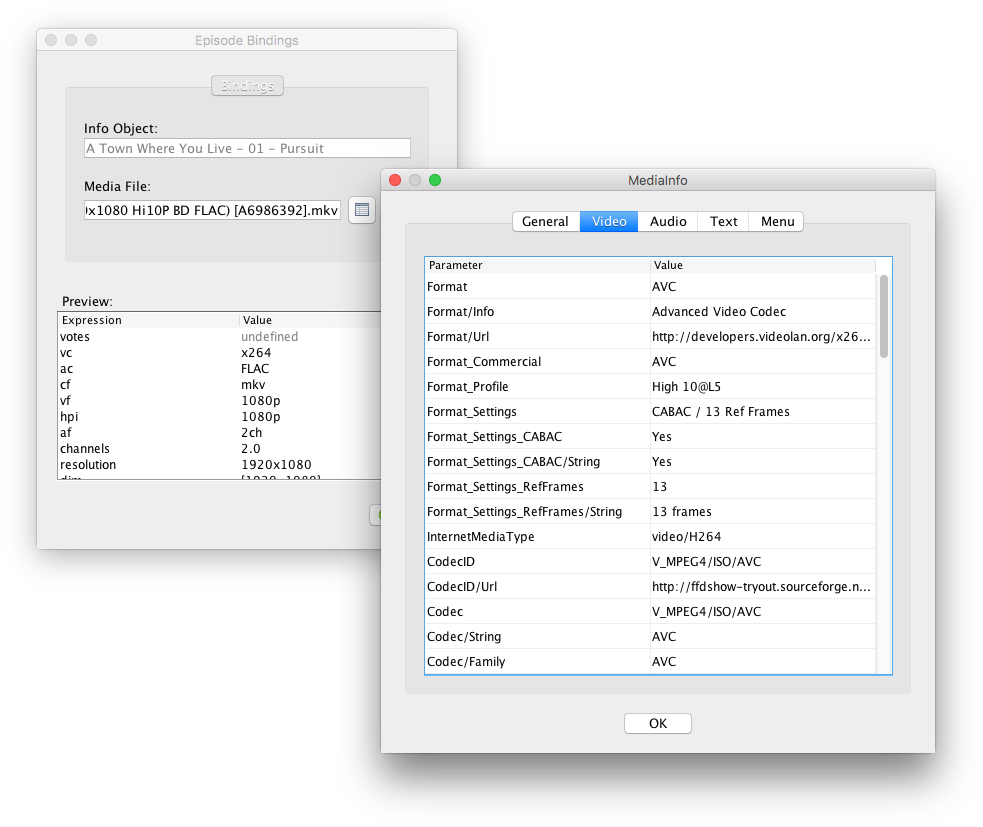Select the Format/Info row
The width and height of the screenshot is (983, 827).
pos(650,312)
